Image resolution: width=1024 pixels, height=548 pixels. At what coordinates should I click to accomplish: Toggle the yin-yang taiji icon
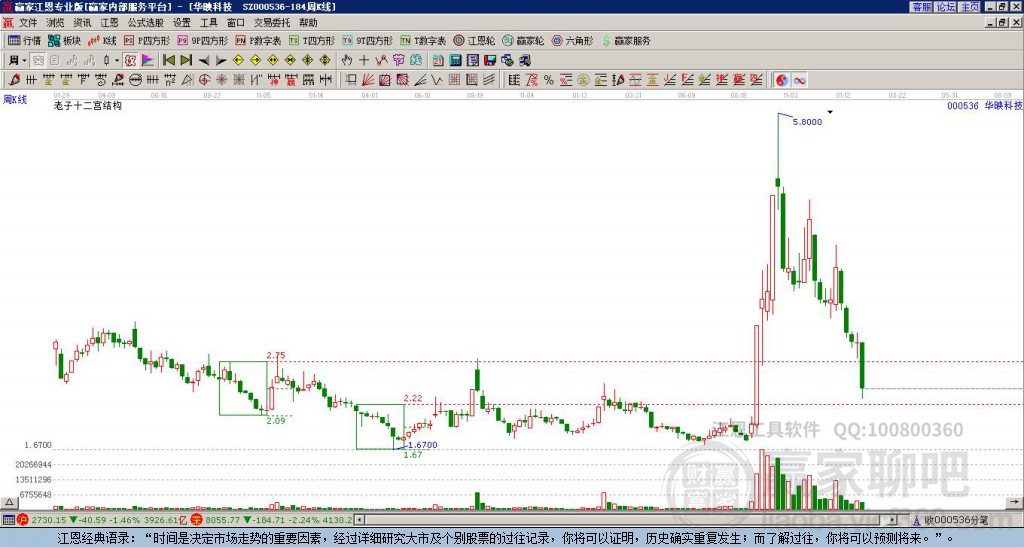click(781, 80)
